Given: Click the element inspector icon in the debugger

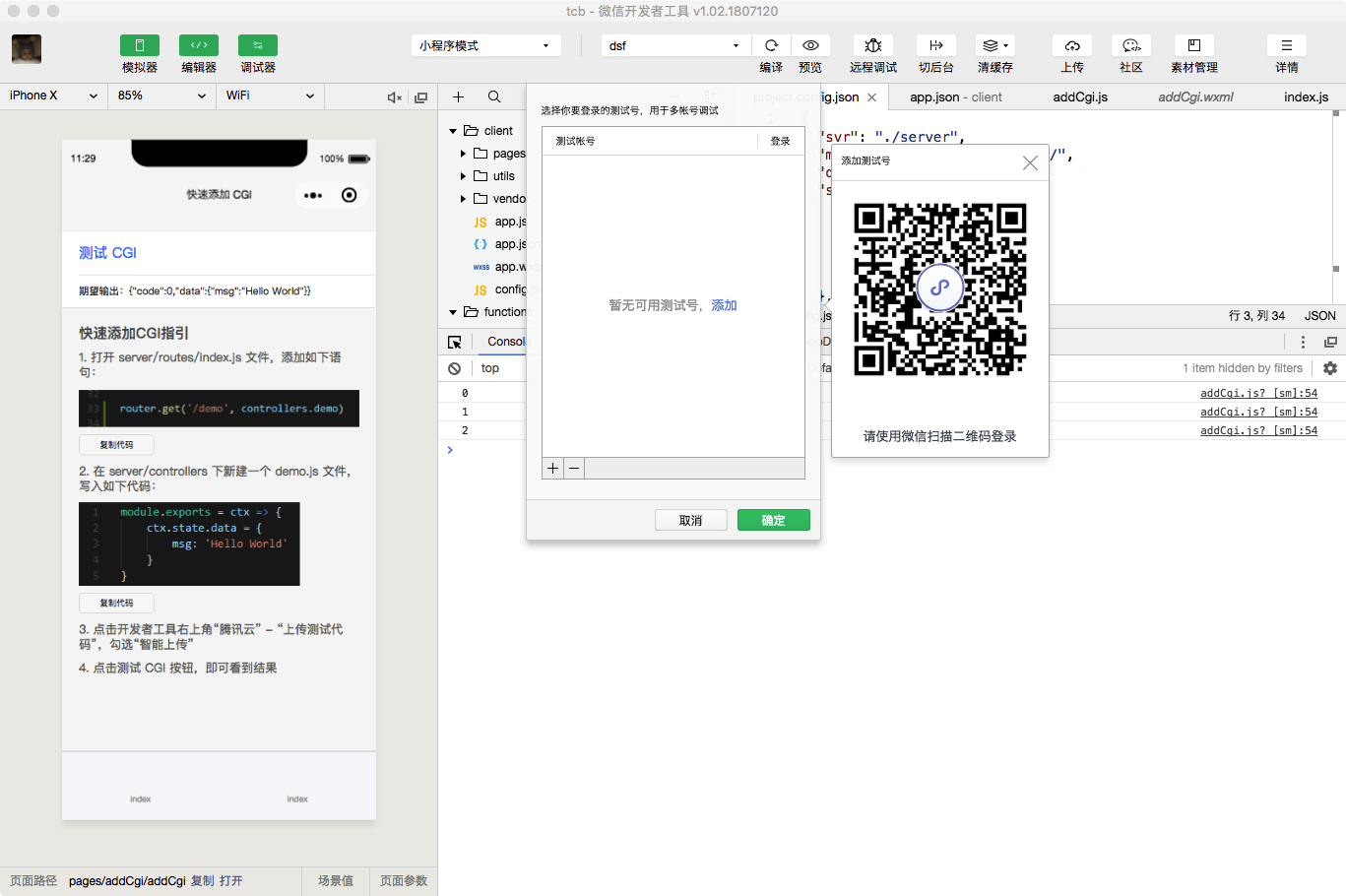Looking at the screenshot, I should (x=455, y=342).
